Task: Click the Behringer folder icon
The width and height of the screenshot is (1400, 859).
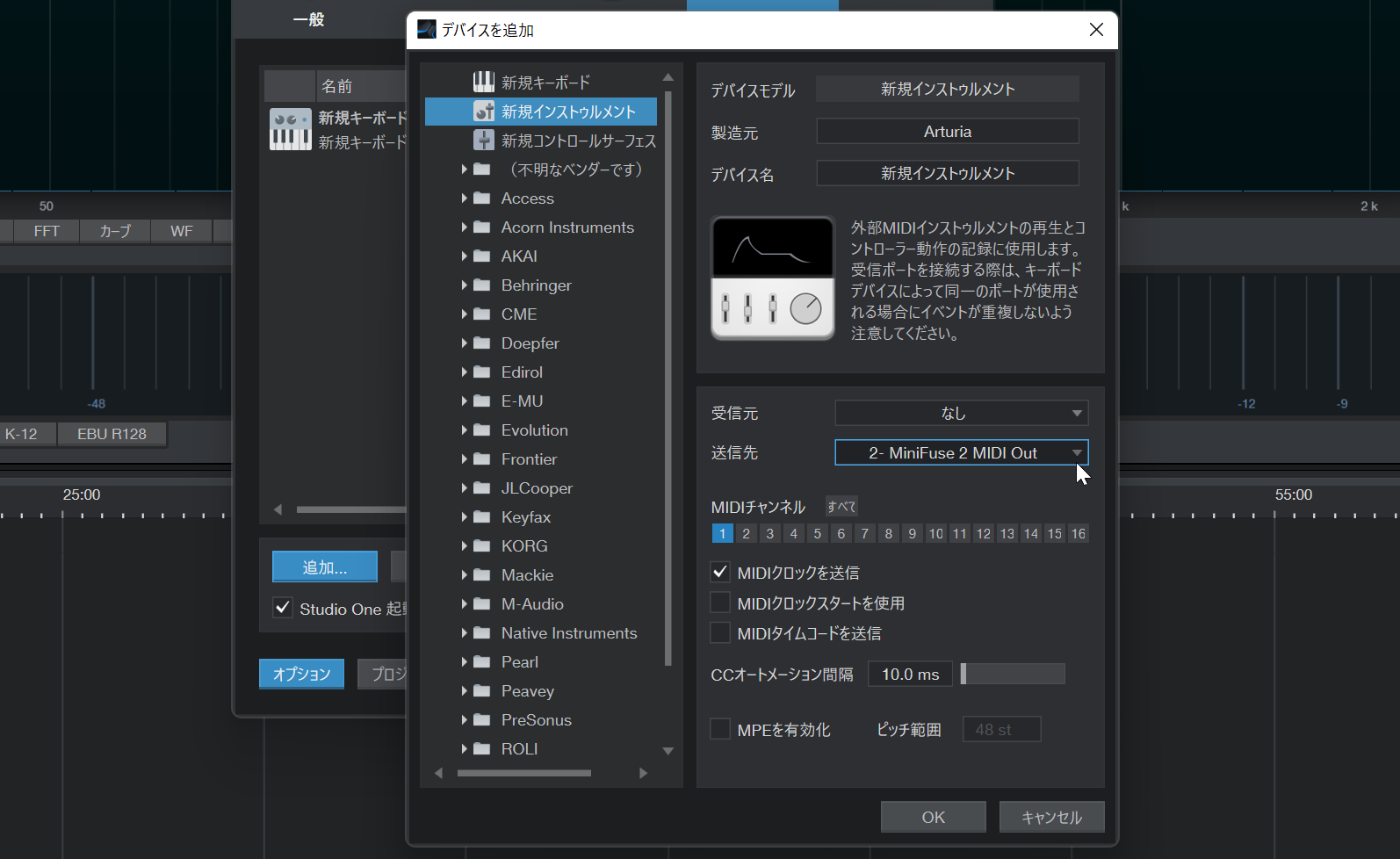Action: [x=481, y=285]
